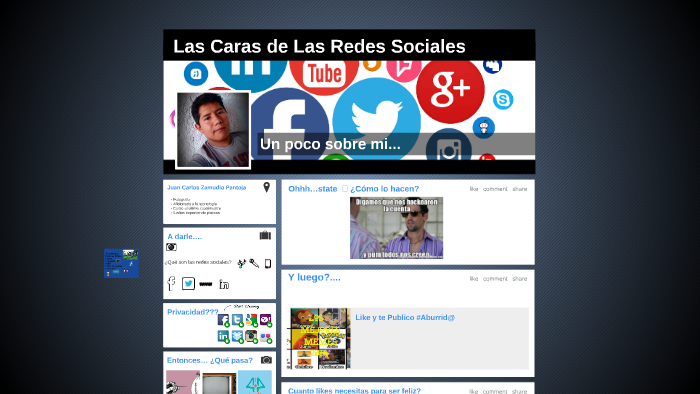This screenshot has height=394, width=700.
Task: Click the Skype logo in the banner
Action: pos(503,99)
